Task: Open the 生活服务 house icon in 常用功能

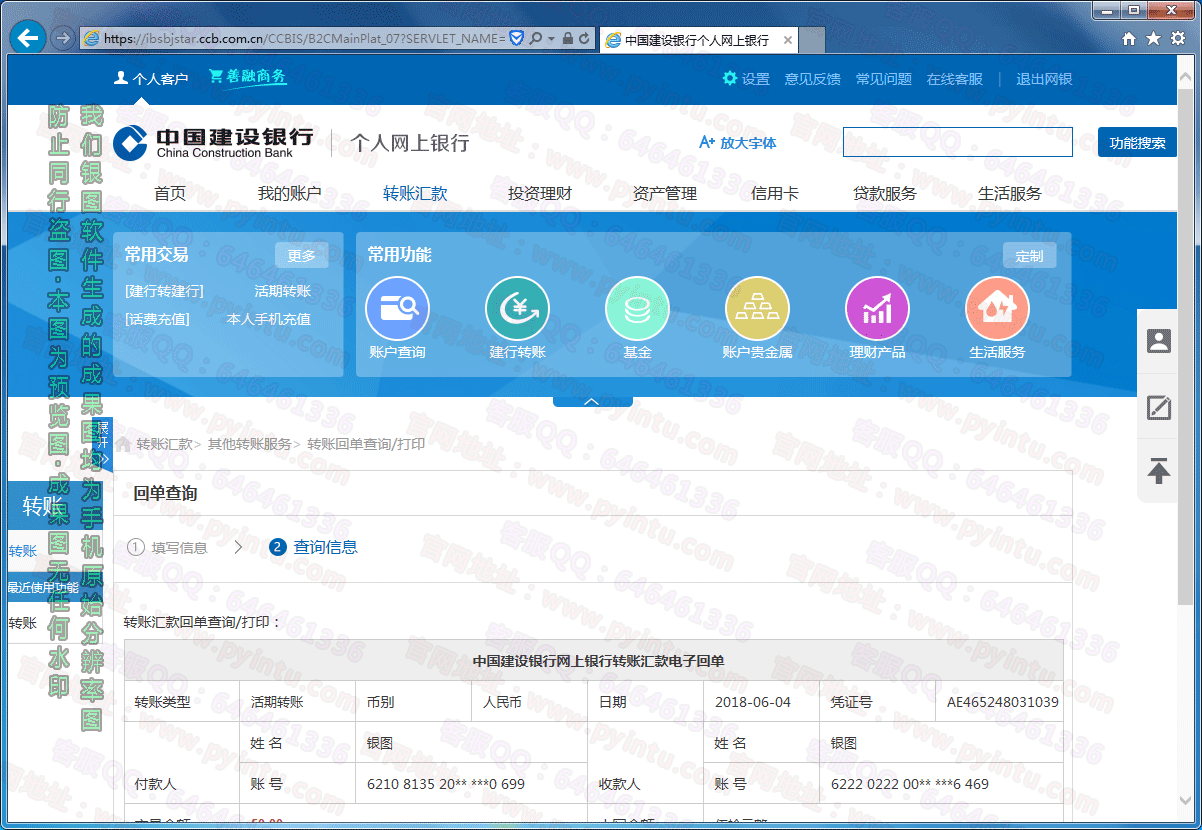Action: pos(997,308)
